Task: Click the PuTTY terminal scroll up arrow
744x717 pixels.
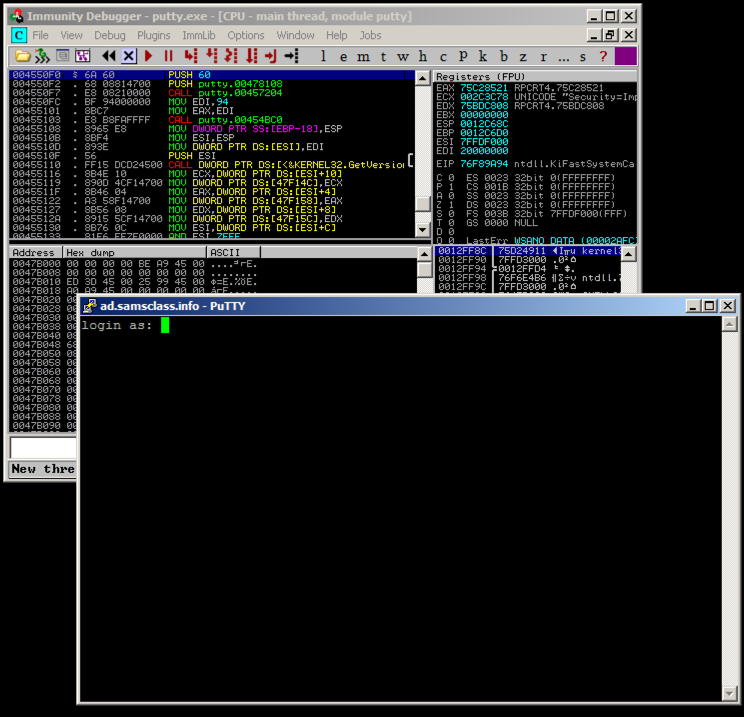Action: 729,325
